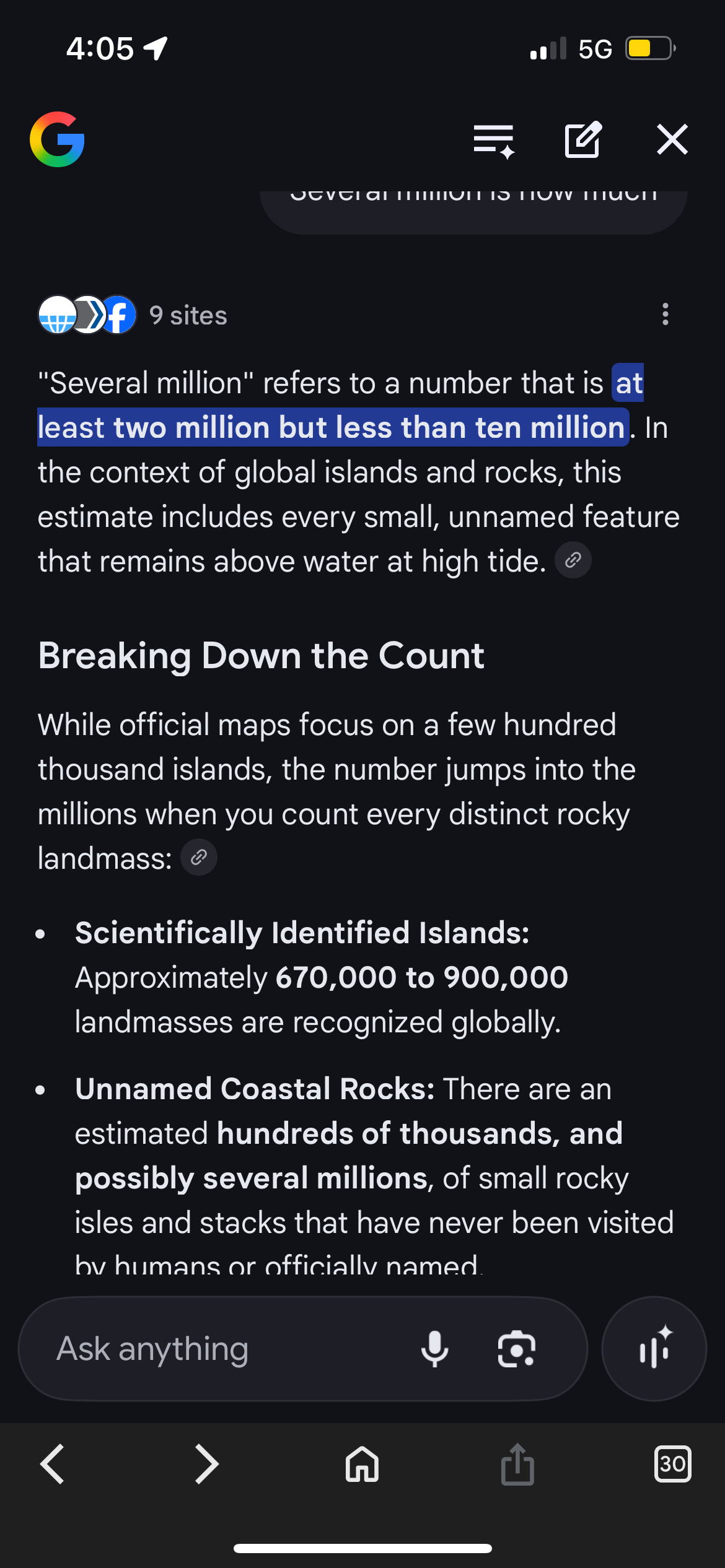This screenshot has width=725, height=1568.
Task: Open source link after 'high tide' sentence
Action: pyautogui.click(x=573, y=561)
